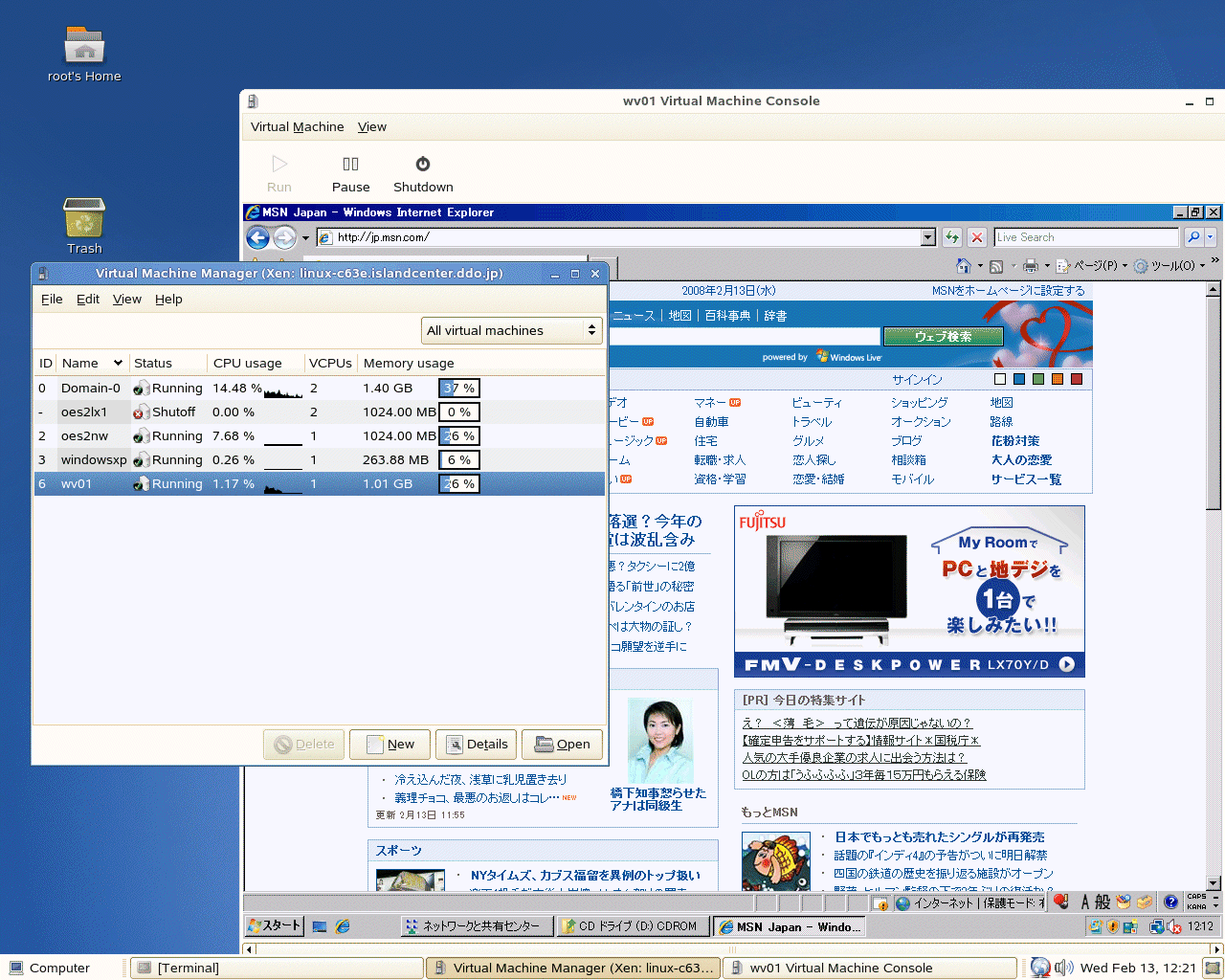Click the Open button in VM Manager

pos(562,745)
